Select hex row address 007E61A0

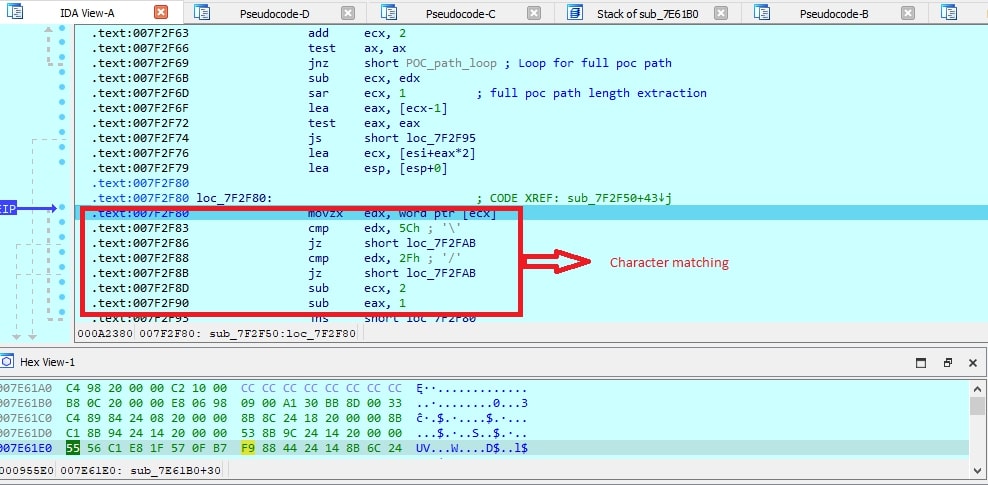tap(26, 388)
